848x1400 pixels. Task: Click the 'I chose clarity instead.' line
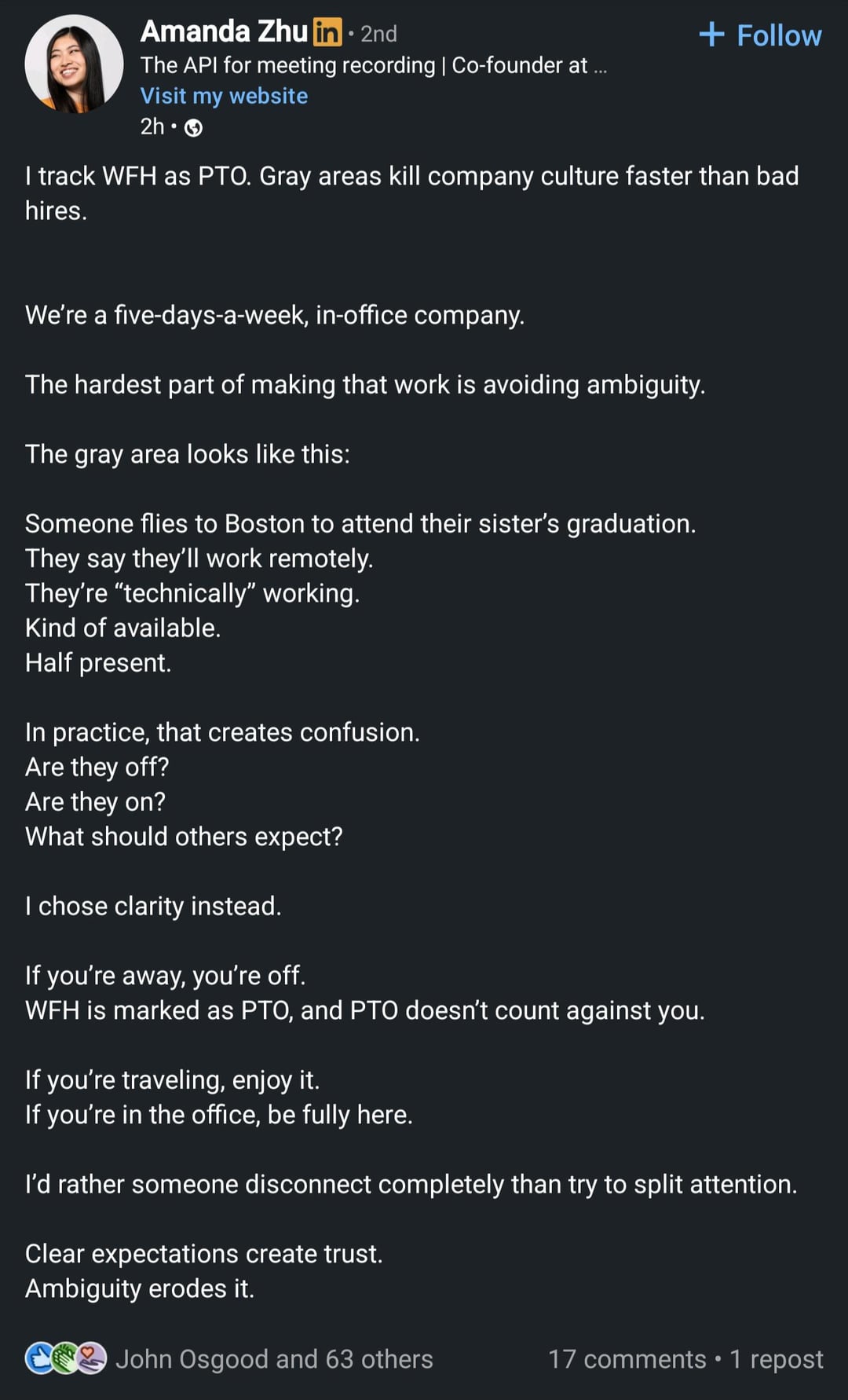(153, 906)
